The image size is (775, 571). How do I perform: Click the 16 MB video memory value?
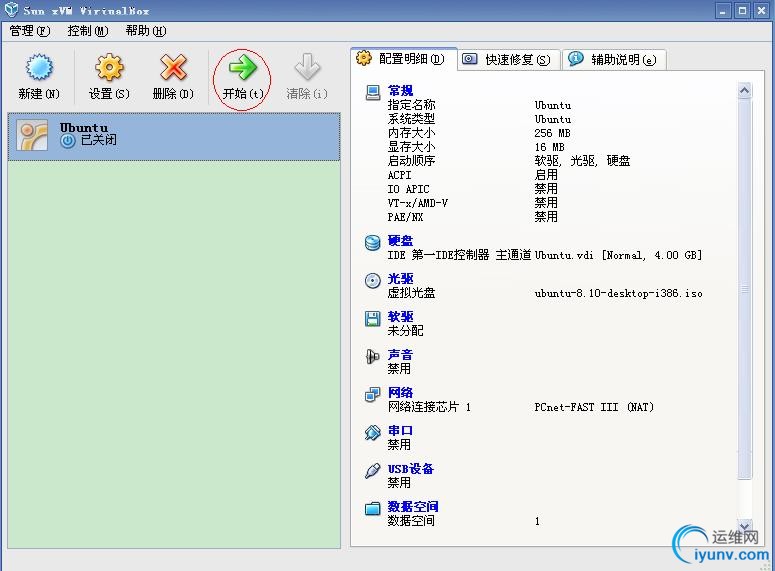(x=549, y=147)
